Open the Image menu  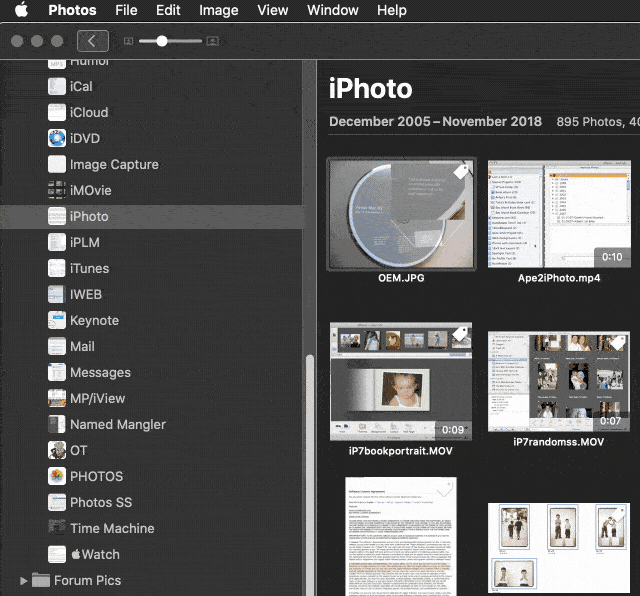click(218, 11)
